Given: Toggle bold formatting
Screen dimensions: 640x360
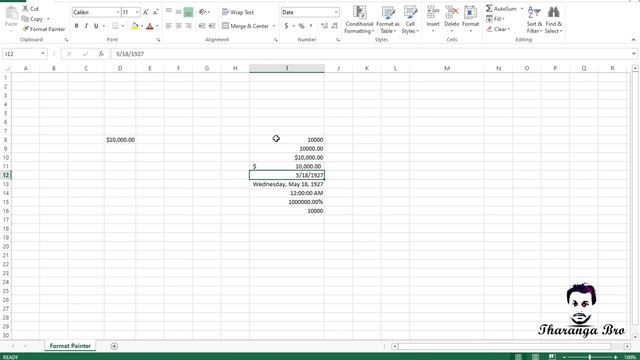Looking at the screenshot, I should click(x=76, y=26).
